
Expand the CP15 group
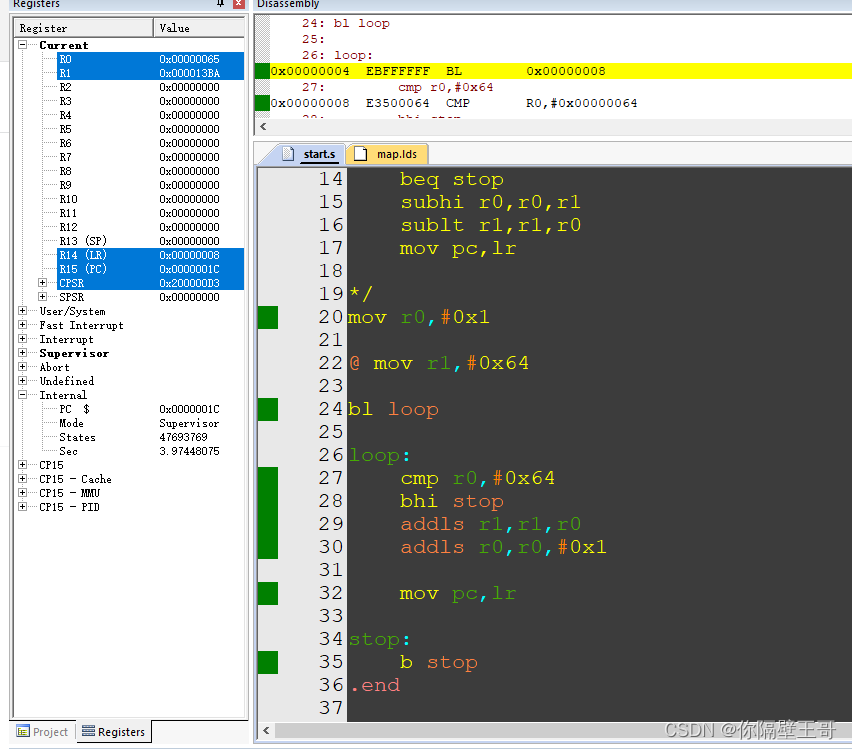[22, 465]
